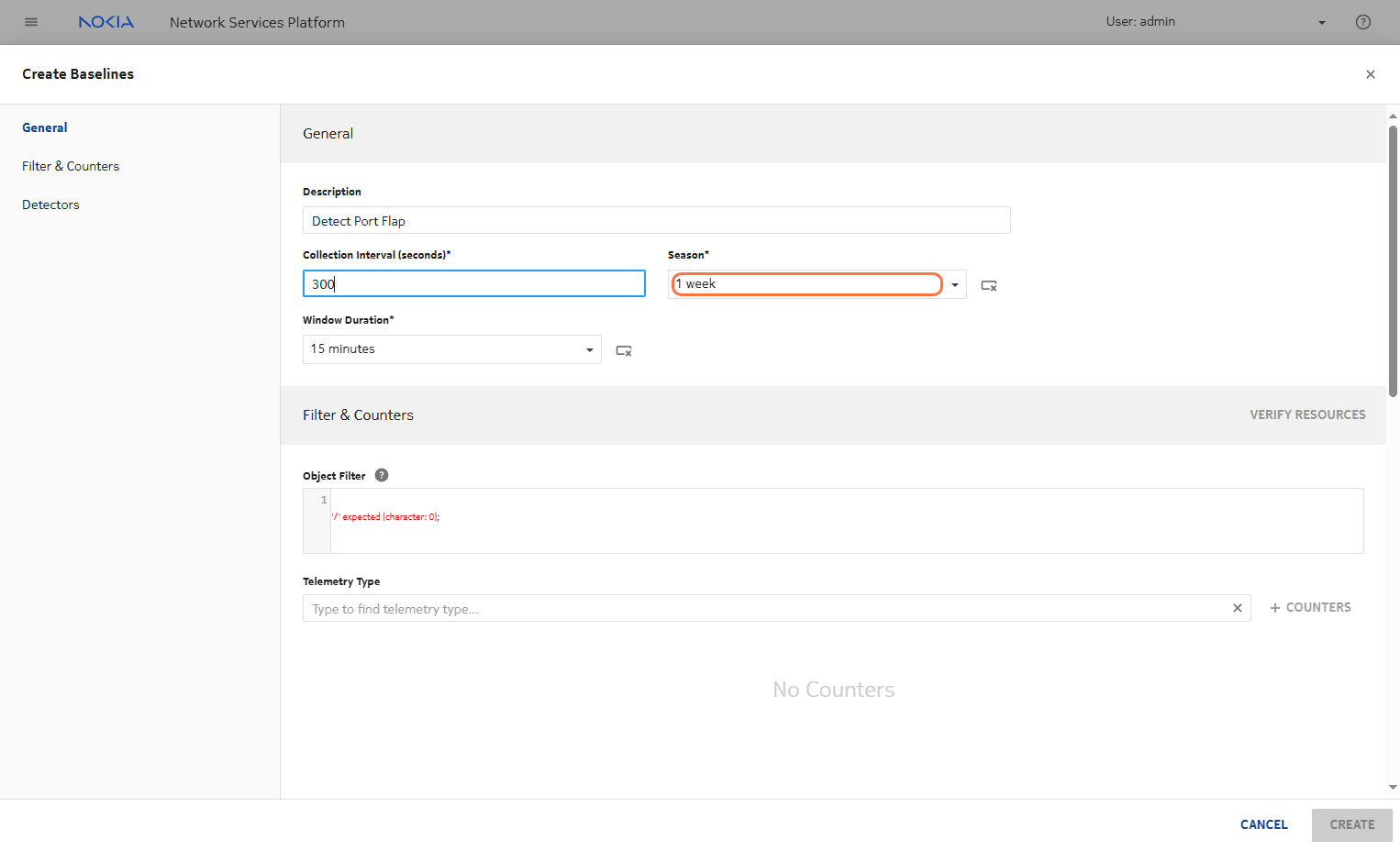
Task: Close the Create Baselines form
Action: point(1370,74)
